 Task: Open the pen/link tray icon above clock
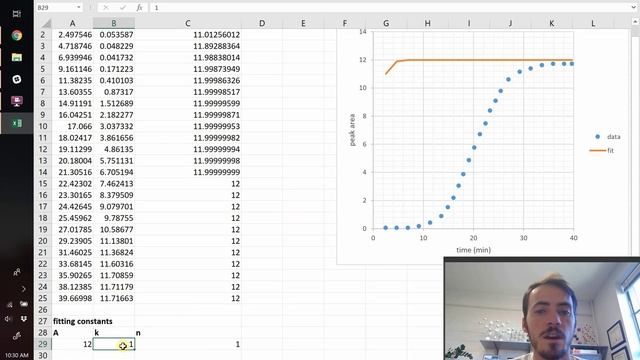(x=17, y=336)
